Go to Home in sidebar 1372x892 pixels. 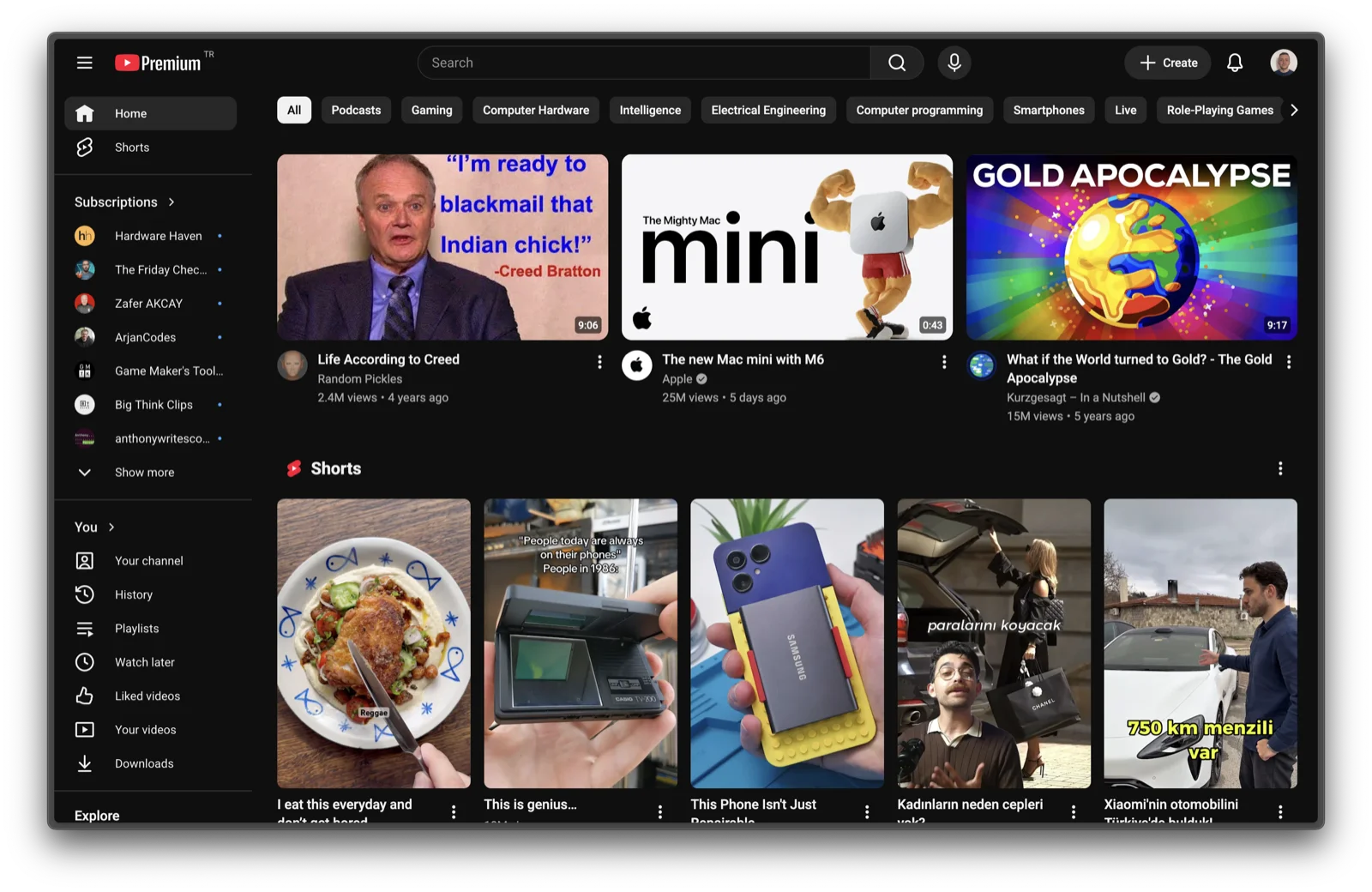coord(150,113)
